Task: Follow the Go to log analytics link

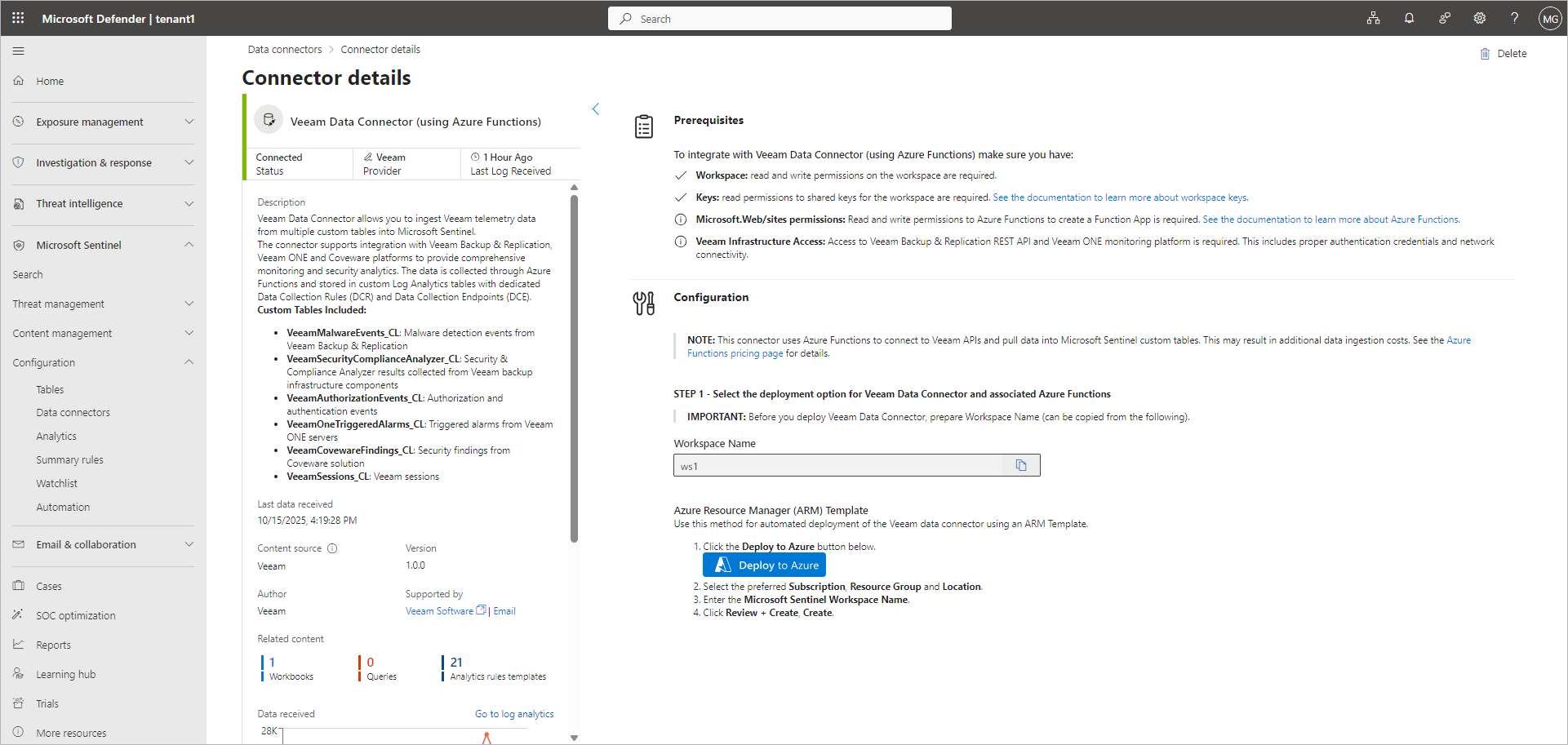Action: 514,714
